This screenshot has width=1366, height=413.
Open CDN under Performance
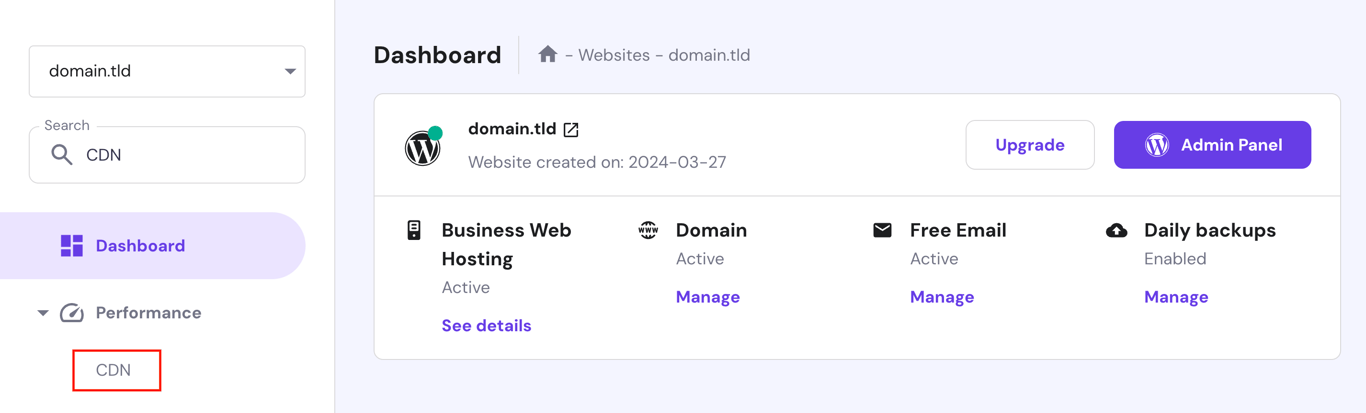(x=114, y=370)
